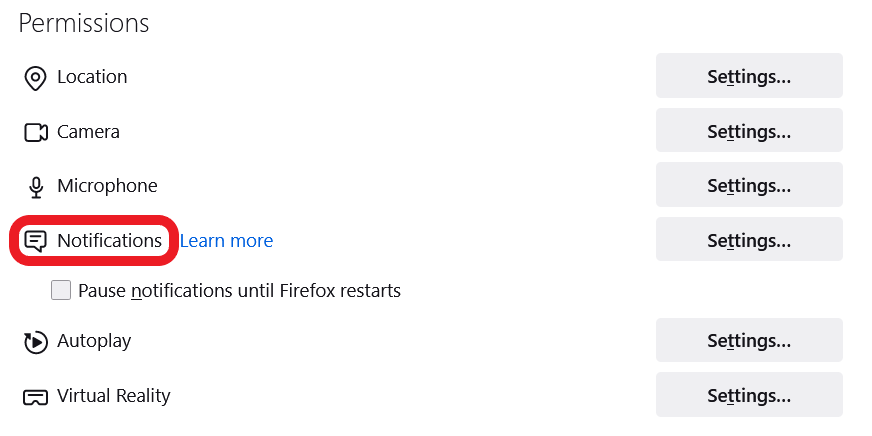This screenshot has height=436, width=872.
Task: Open Microphone permission Settings
Action: 749,185
